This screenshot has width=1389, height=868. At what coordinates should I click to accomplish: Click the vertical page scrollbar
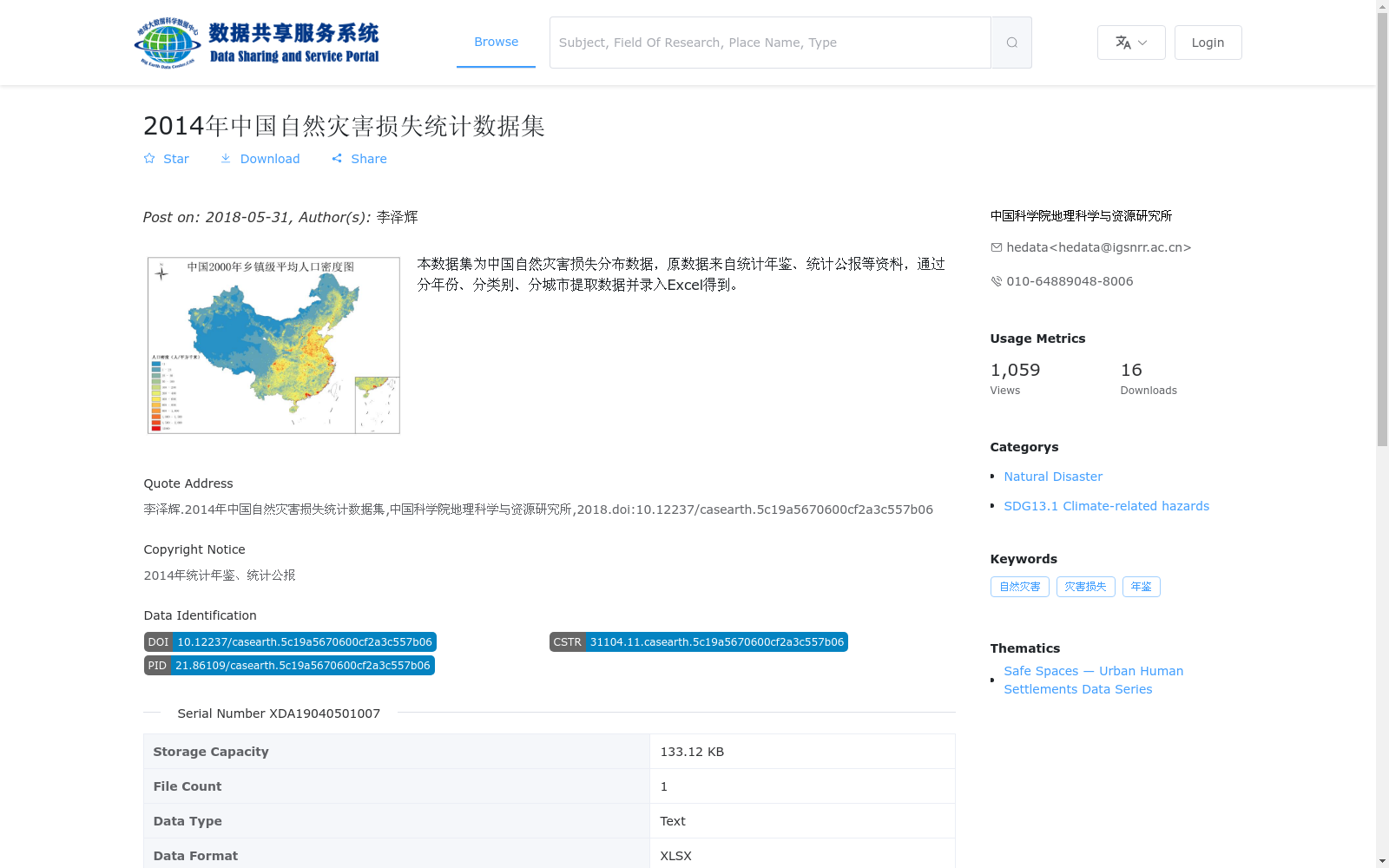pos(1382,230)
